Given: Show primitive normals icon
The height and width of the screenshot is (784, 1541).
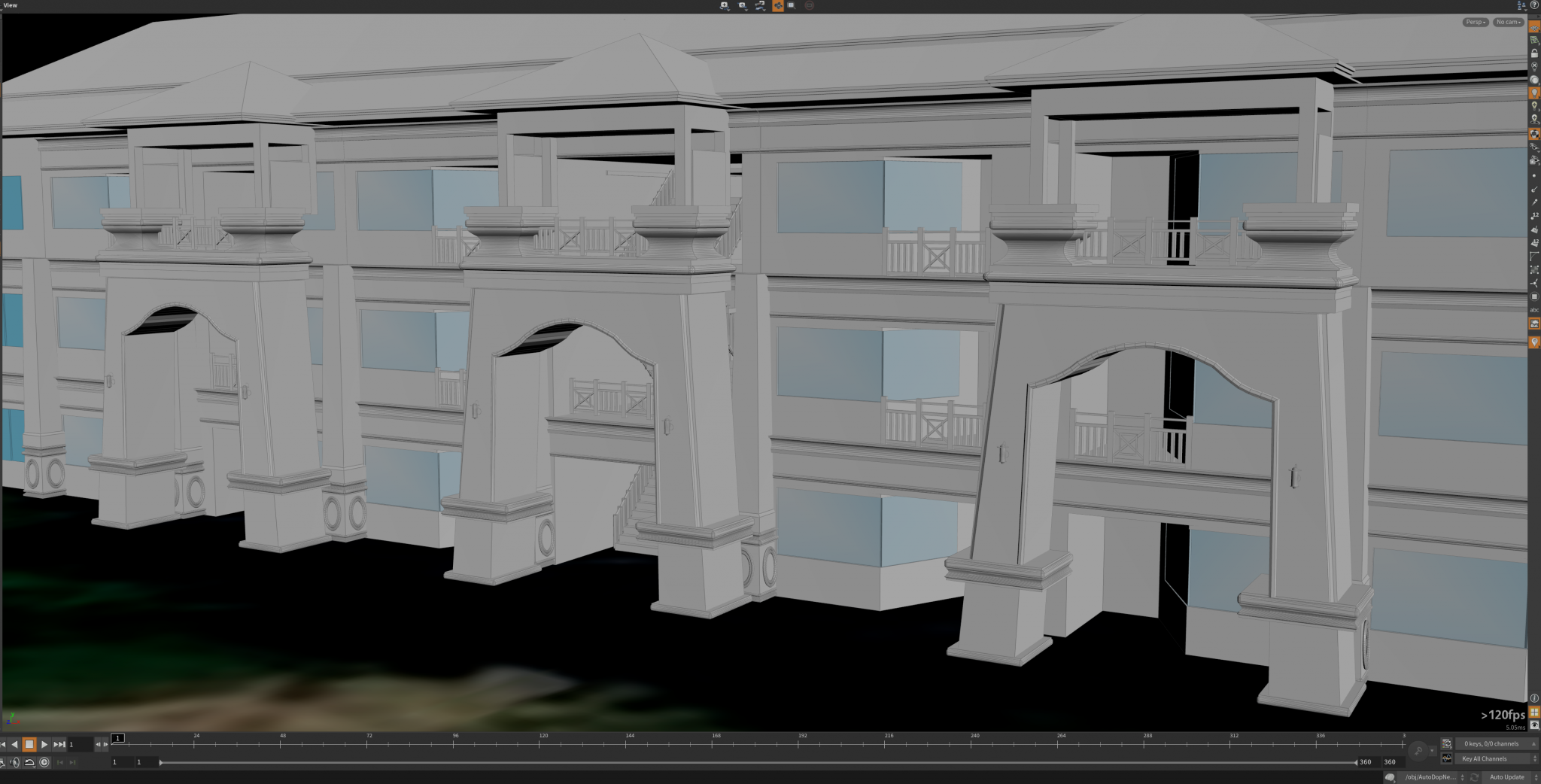Looking at the screenshot, I should pos(1534,229).
